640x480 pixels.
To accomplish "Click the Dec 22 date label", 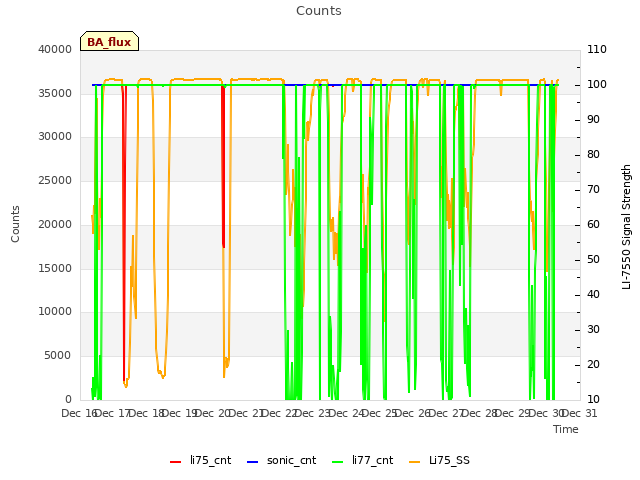I will (280, 413).
